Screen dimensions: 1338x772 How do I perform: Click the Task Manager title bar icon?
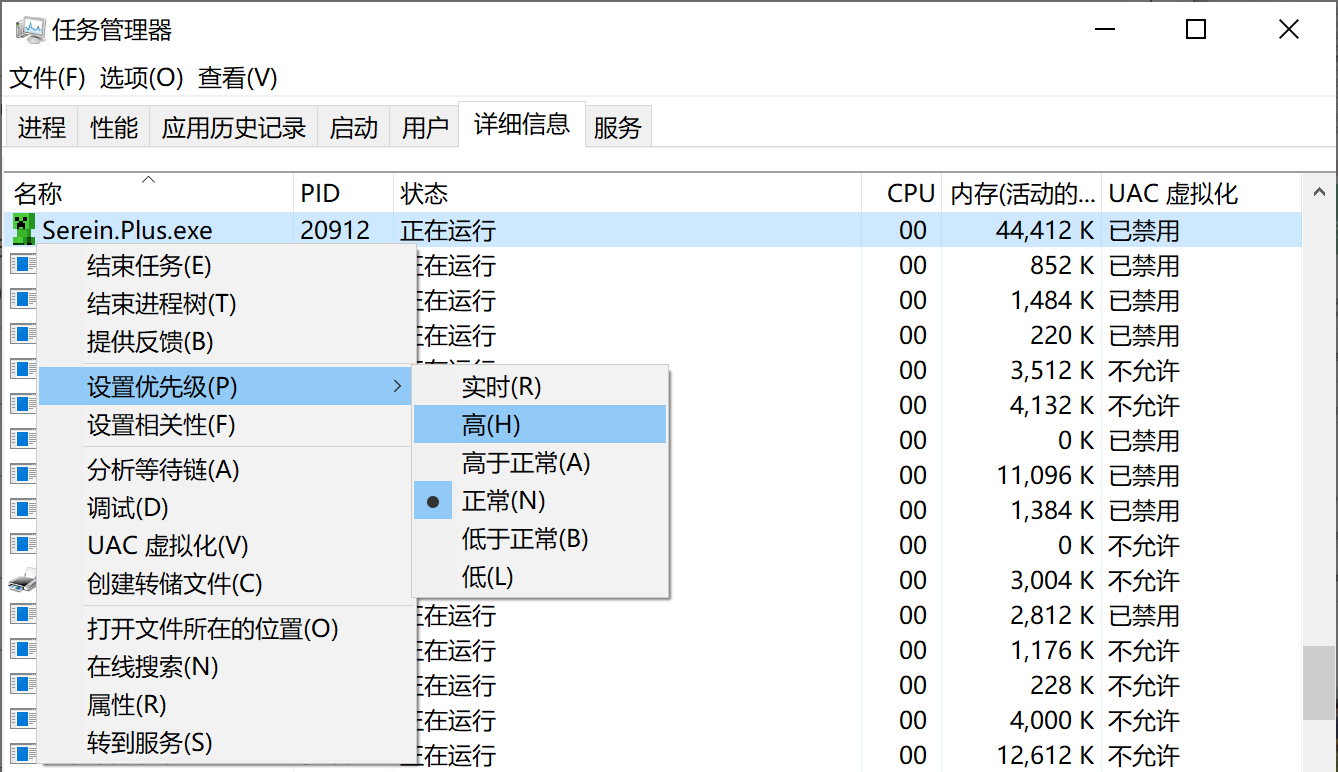point(31,30)
